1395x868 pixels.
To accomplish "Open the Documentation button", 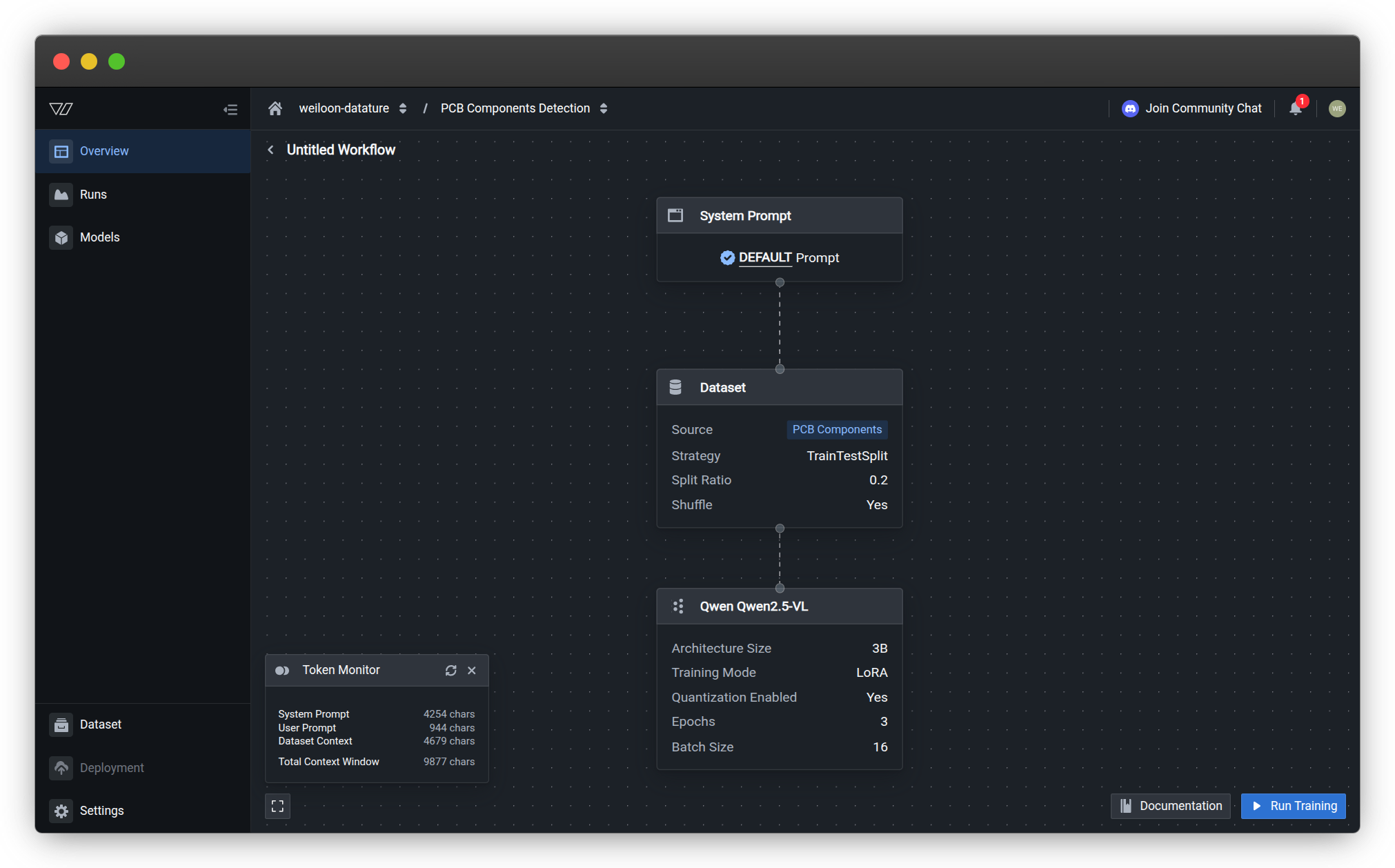I will (1170, 806).
